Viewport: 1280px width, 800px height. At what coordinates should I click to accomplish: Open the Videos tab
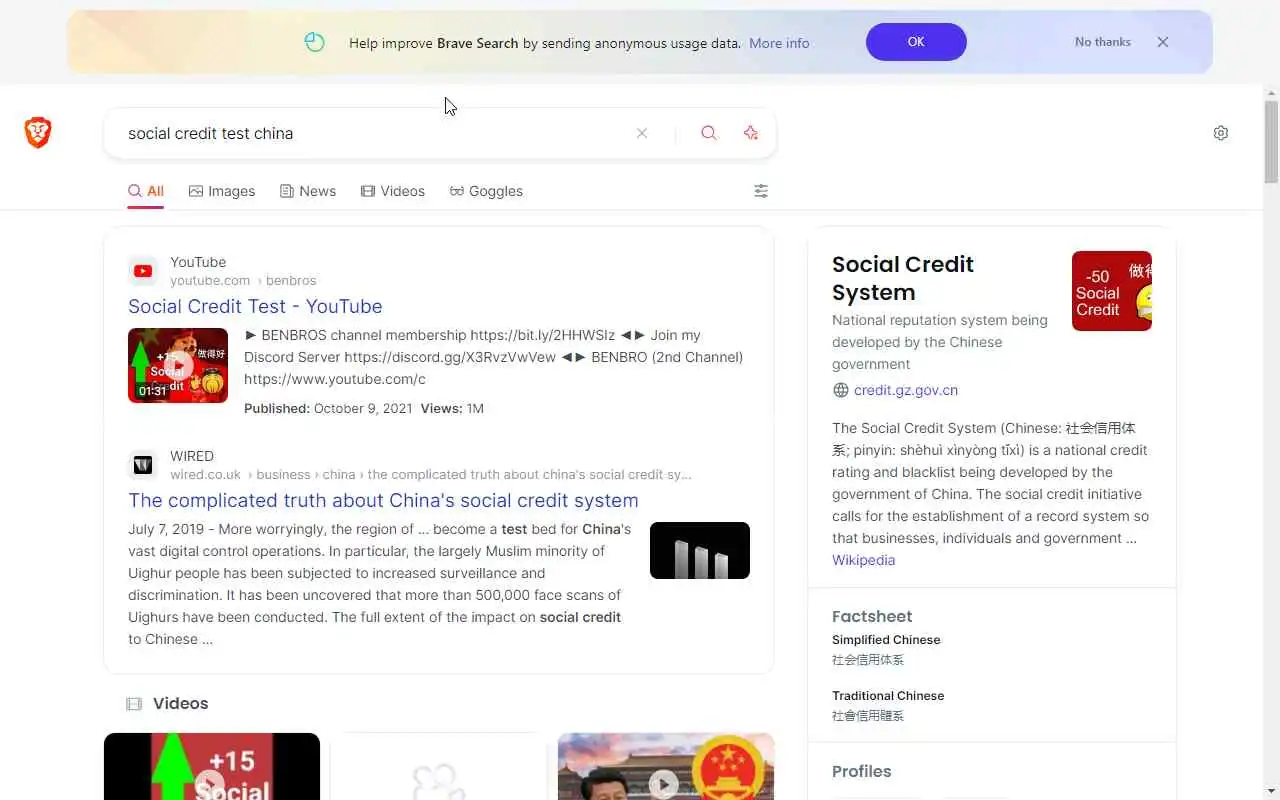tap(393, 191)
